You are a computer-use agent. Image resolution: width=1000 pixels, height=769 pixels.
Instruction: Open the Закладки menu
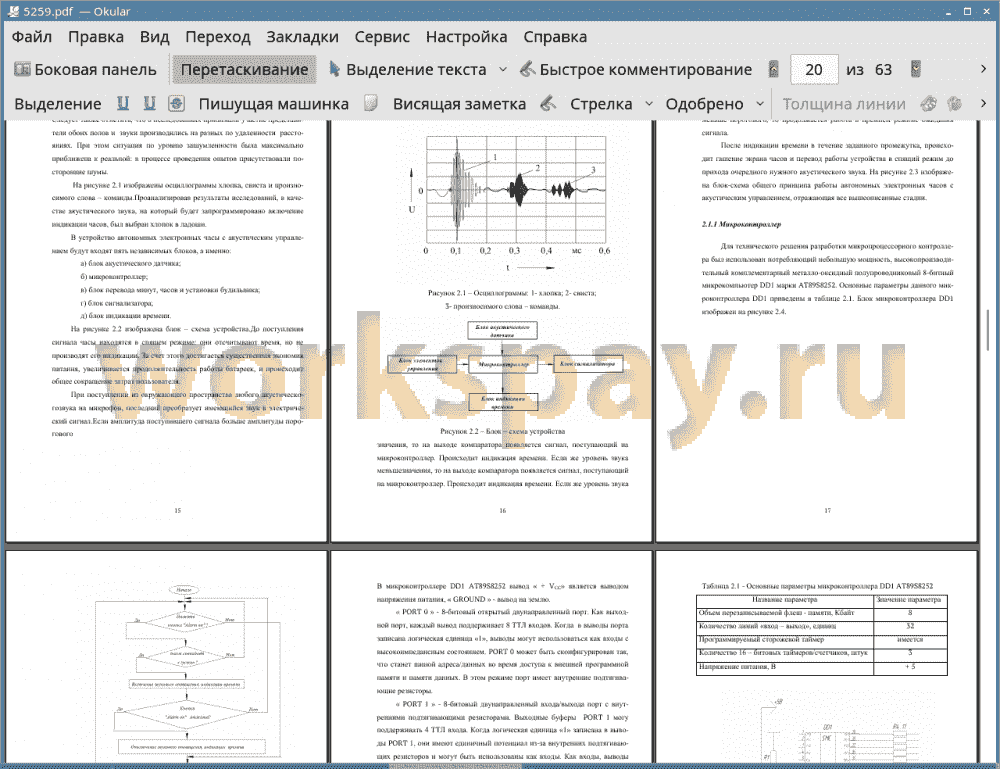[302, 37]
